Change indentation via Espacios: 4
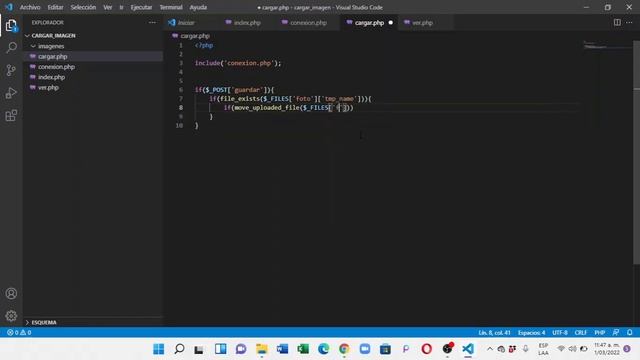This screenshot has width=640, height=360. click(531, 333)
